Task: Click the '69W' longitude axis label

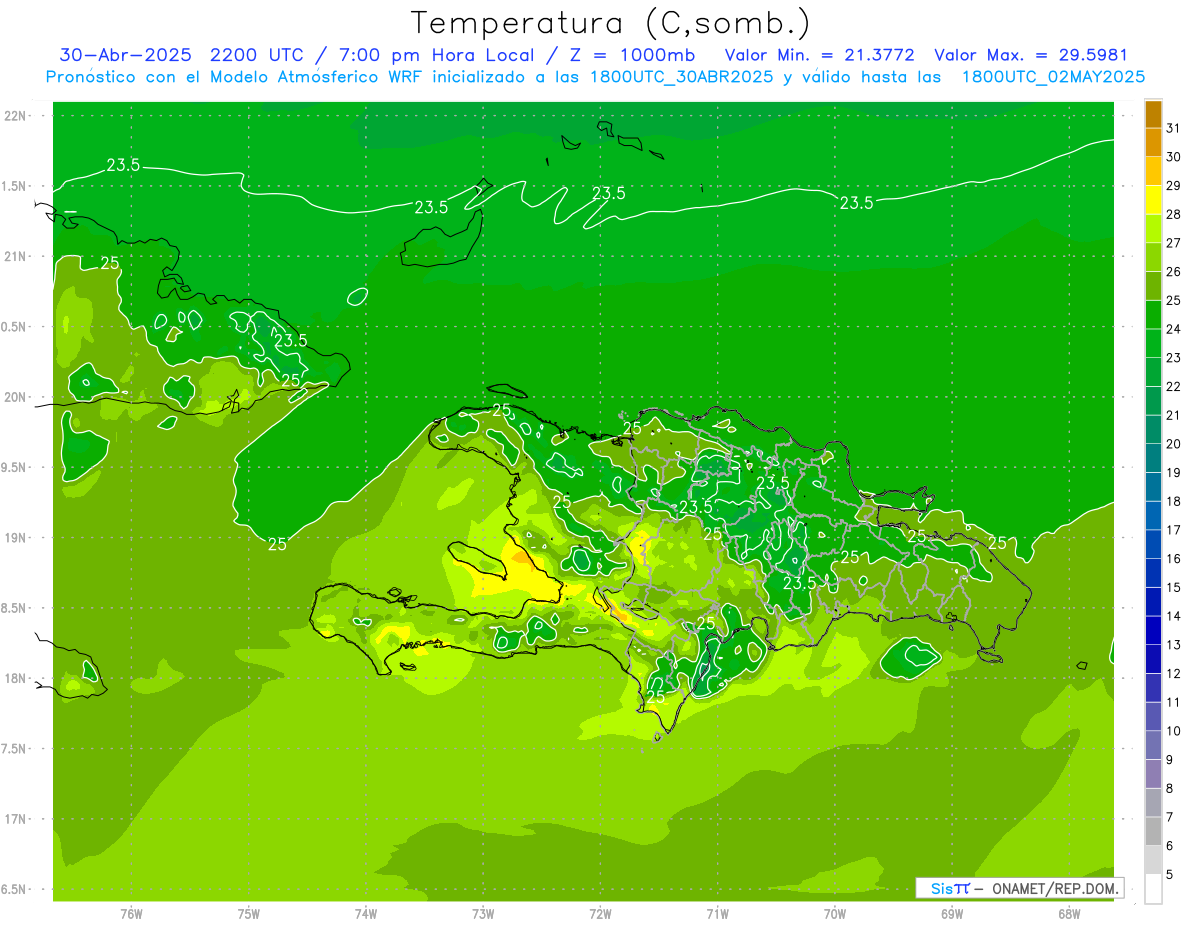Action: pos(952,914)
